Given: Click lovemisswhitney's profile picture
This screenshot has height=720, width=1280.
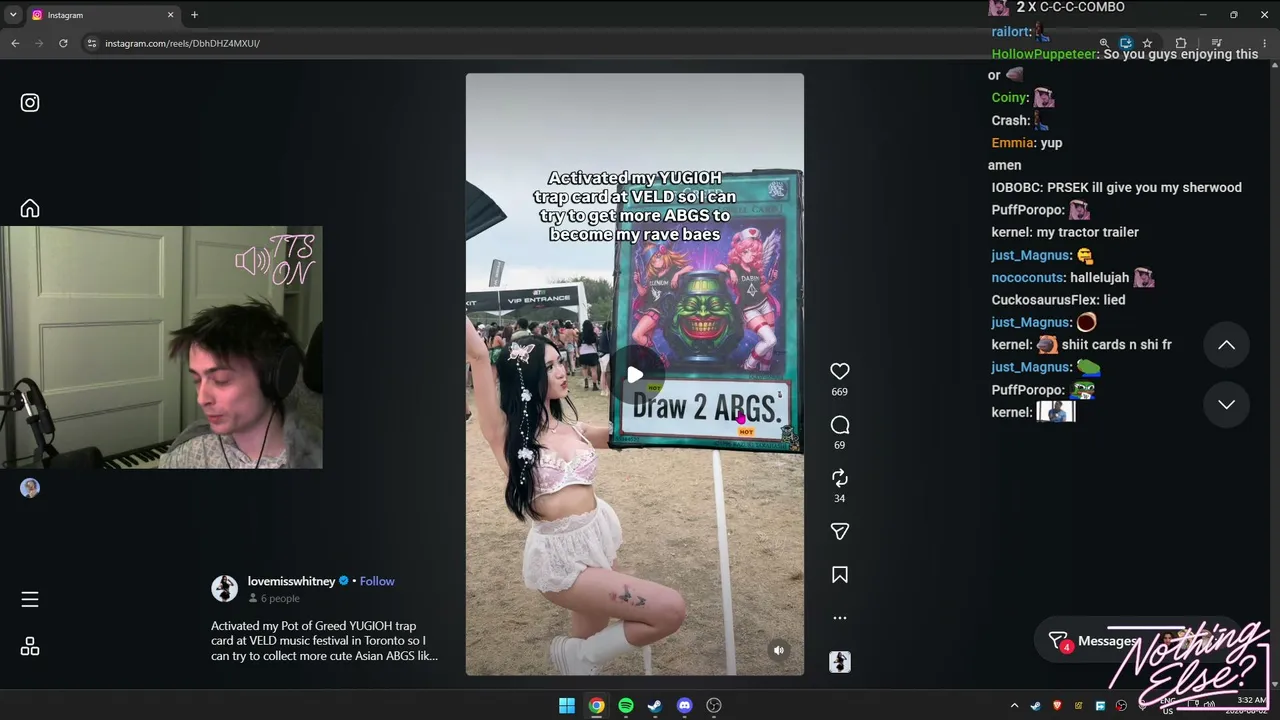Looking at the screenshot, I should [224, 588].
